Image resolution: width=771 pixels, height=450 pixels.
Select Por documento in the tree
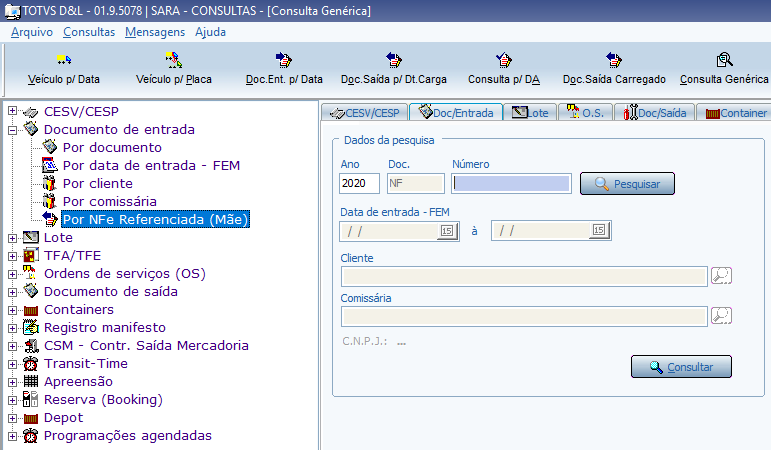pos(112,148)
